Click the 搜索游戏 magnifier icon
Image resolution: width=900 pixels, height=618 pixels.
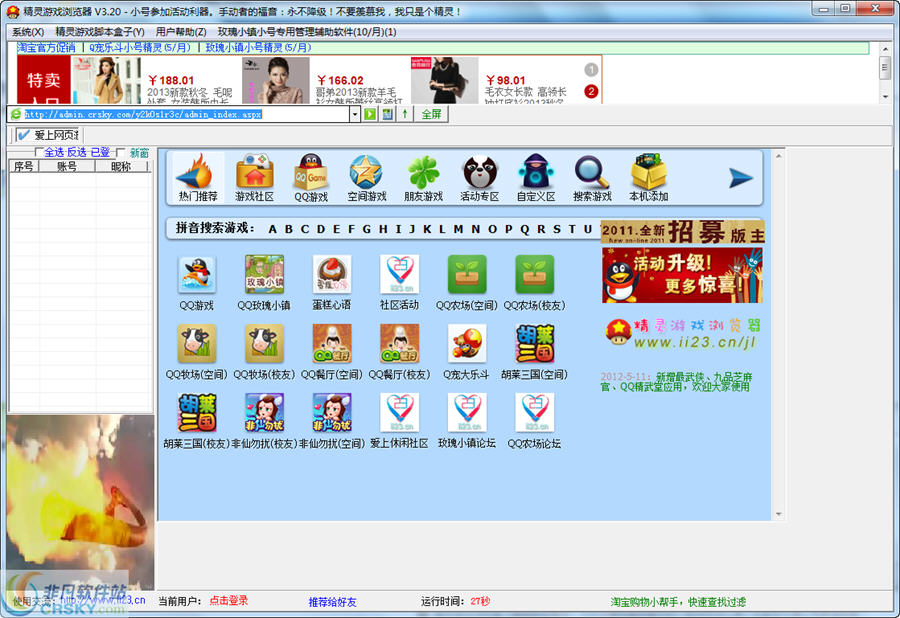(x=592, y=175)
